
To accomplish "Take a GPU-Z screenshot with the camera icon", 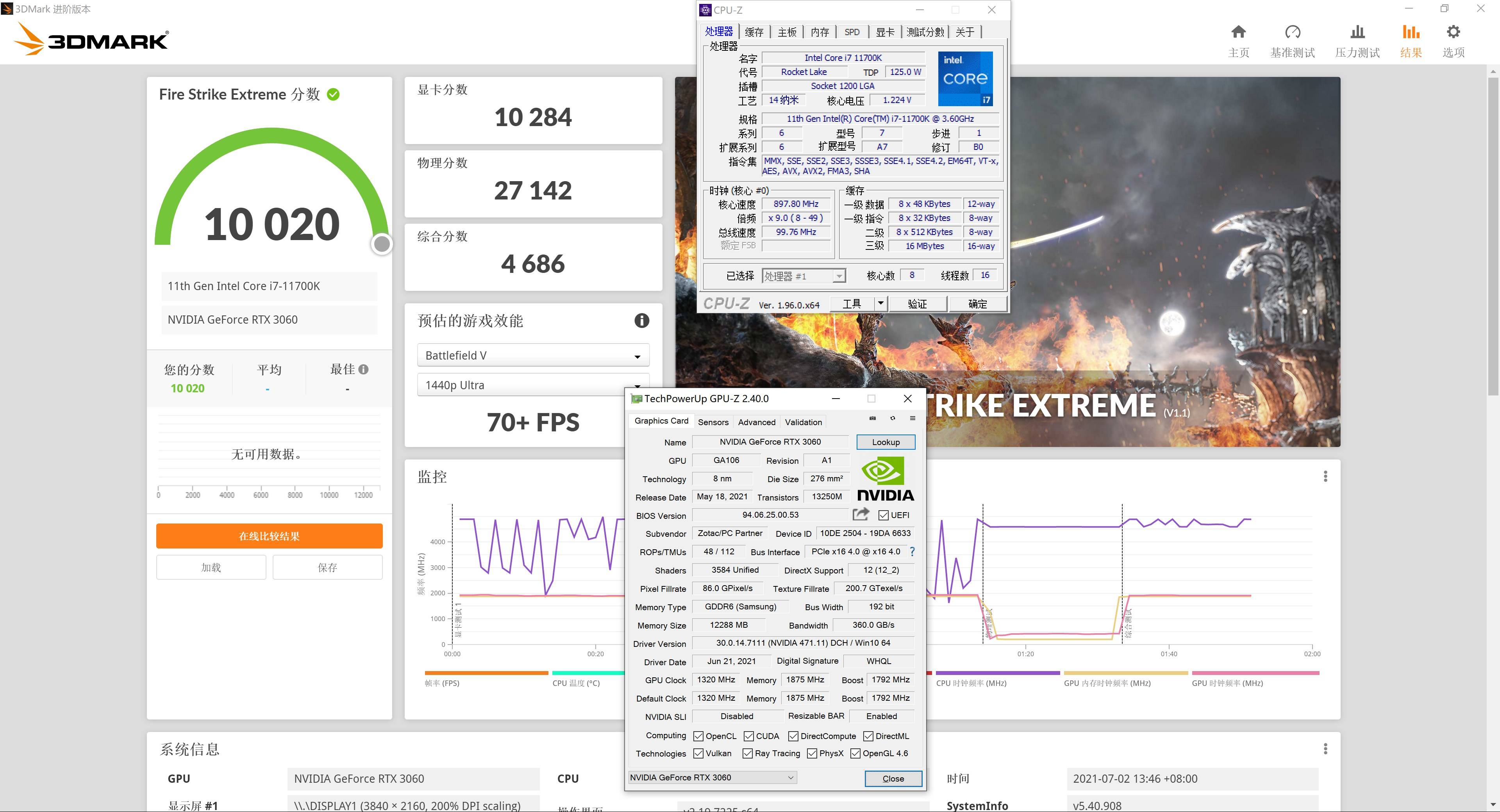I will (x=872, y=418).
